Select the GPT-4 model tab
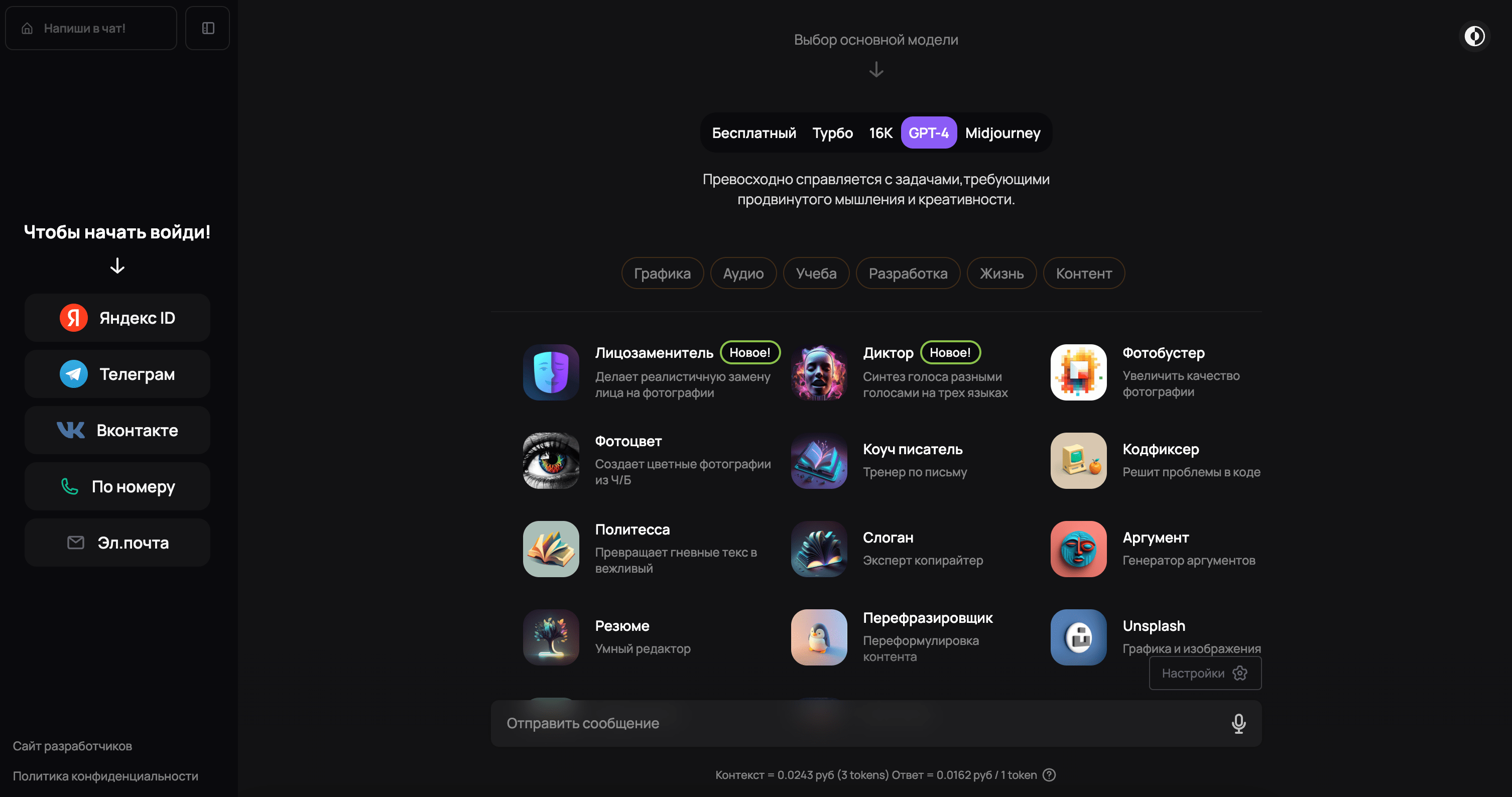1512x797 pixels. 929,133
